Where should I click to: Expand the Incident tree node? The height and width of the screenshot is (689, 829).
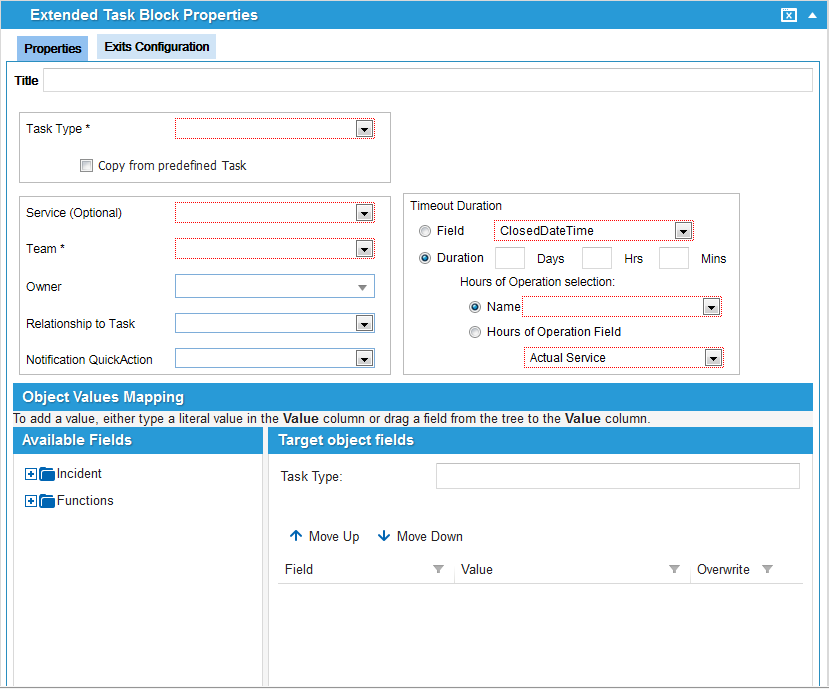(x=30, y=474)
